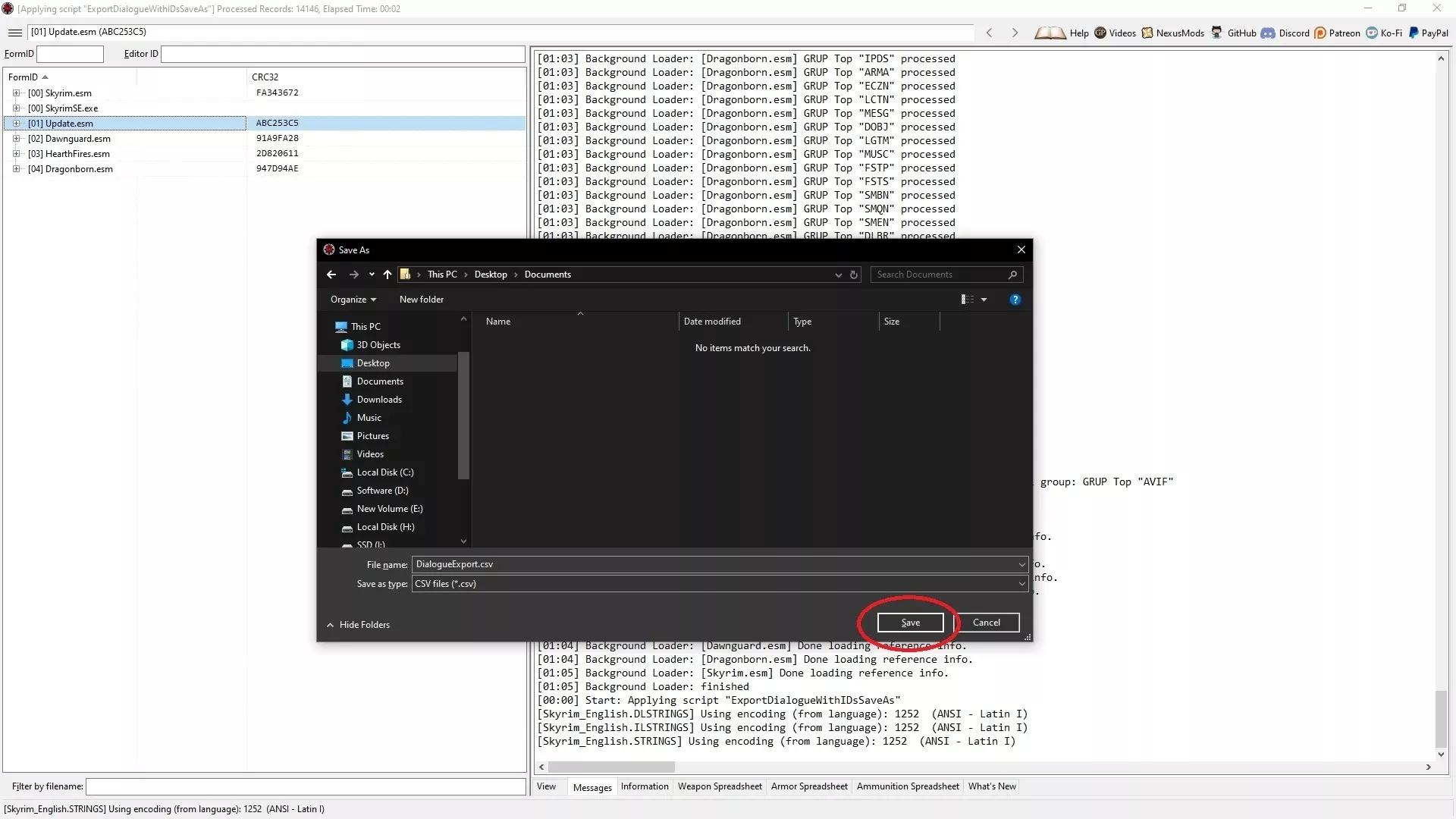Select Local Disk (H:) drive
This screenshot has width=1456, height=819.
click(x=385, y=527)
